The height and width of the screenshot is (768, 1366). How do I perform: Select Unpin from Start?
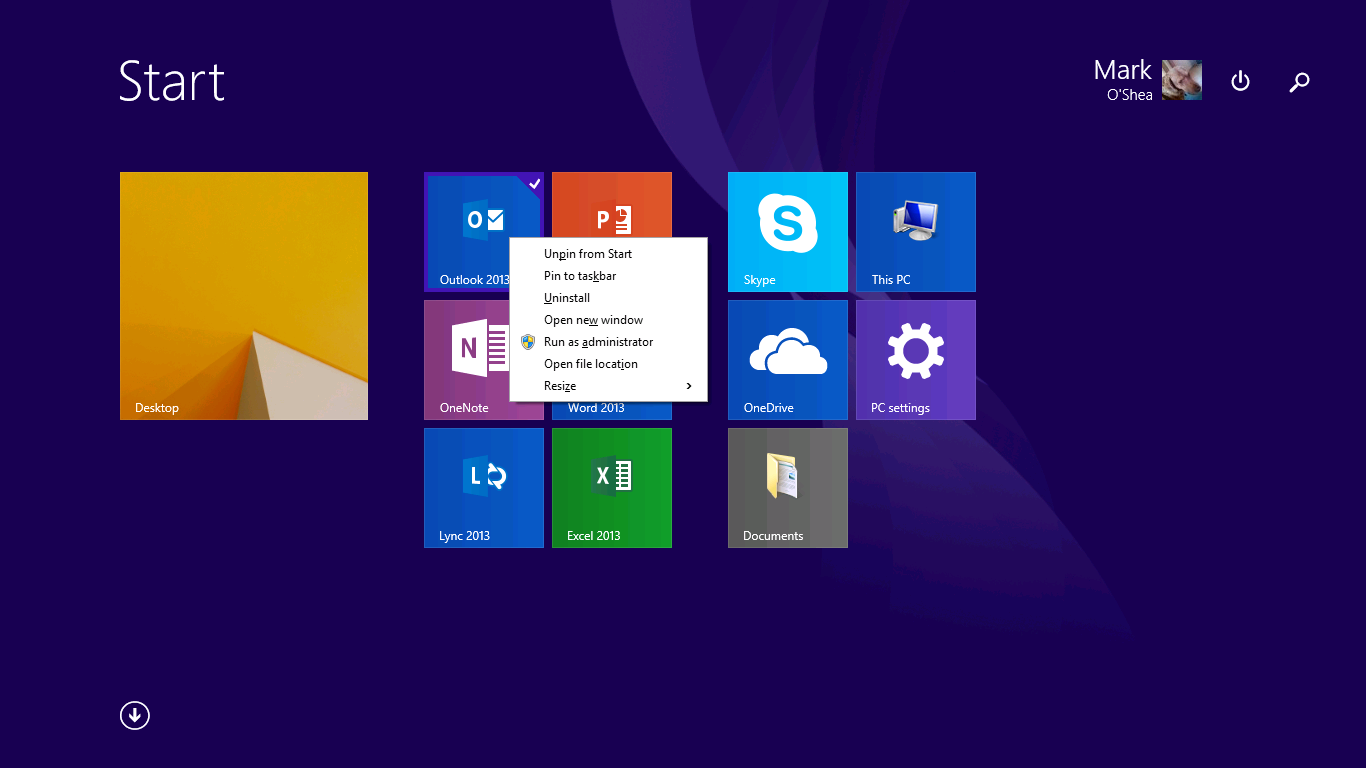coord(588,254)
